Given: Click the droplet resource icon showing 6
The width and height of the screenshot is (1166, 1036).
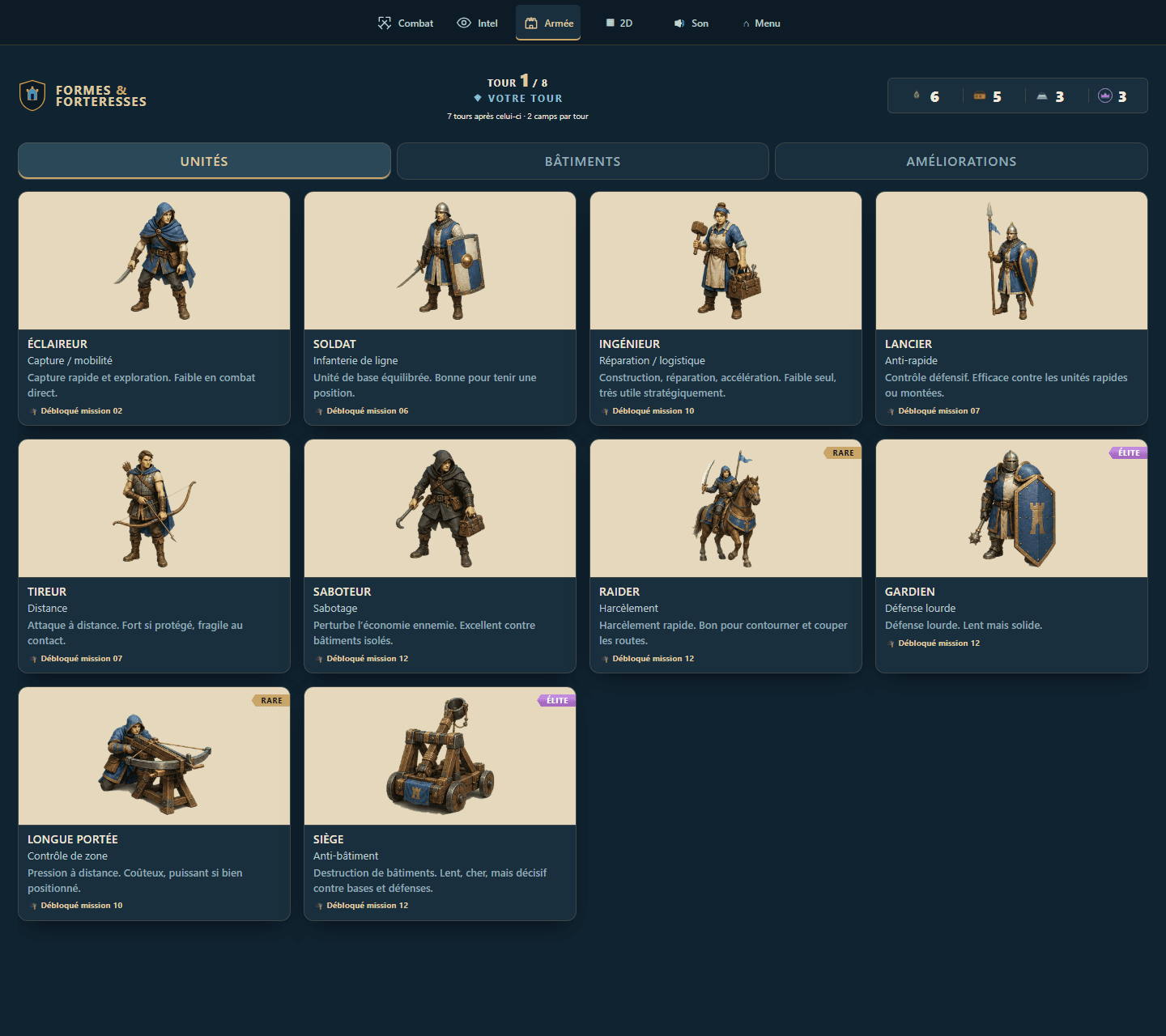Looking at the screenshot, I should pos(917,96).
